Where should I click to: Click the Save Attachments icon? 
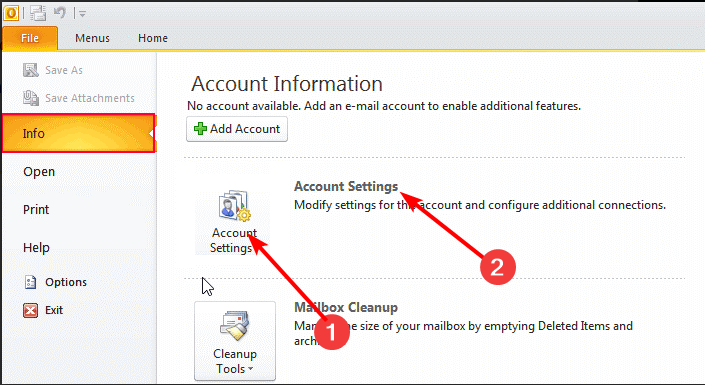(31, 98)
